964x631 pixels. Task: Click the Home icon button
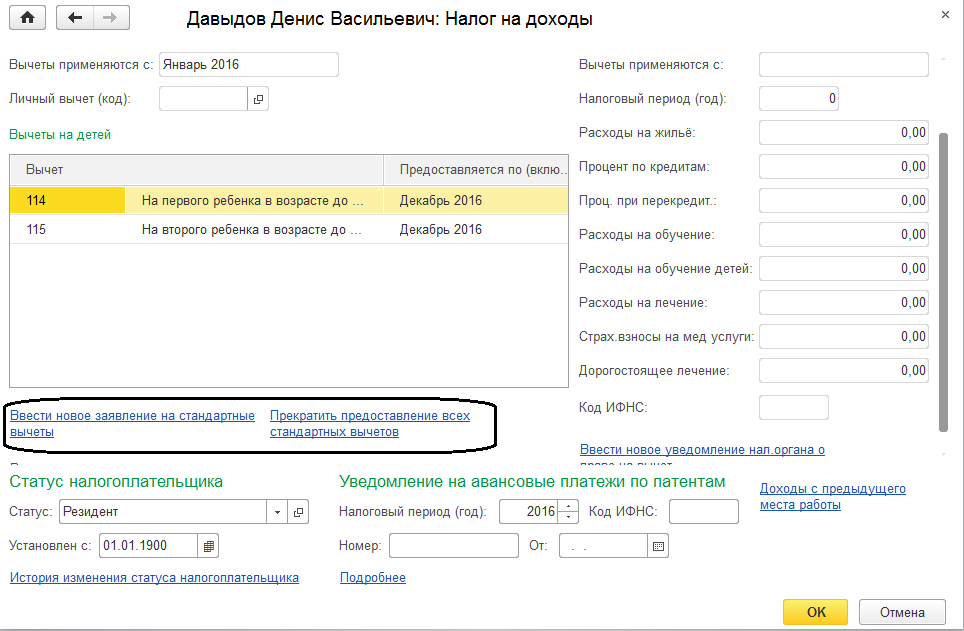(x=27, y=19)
